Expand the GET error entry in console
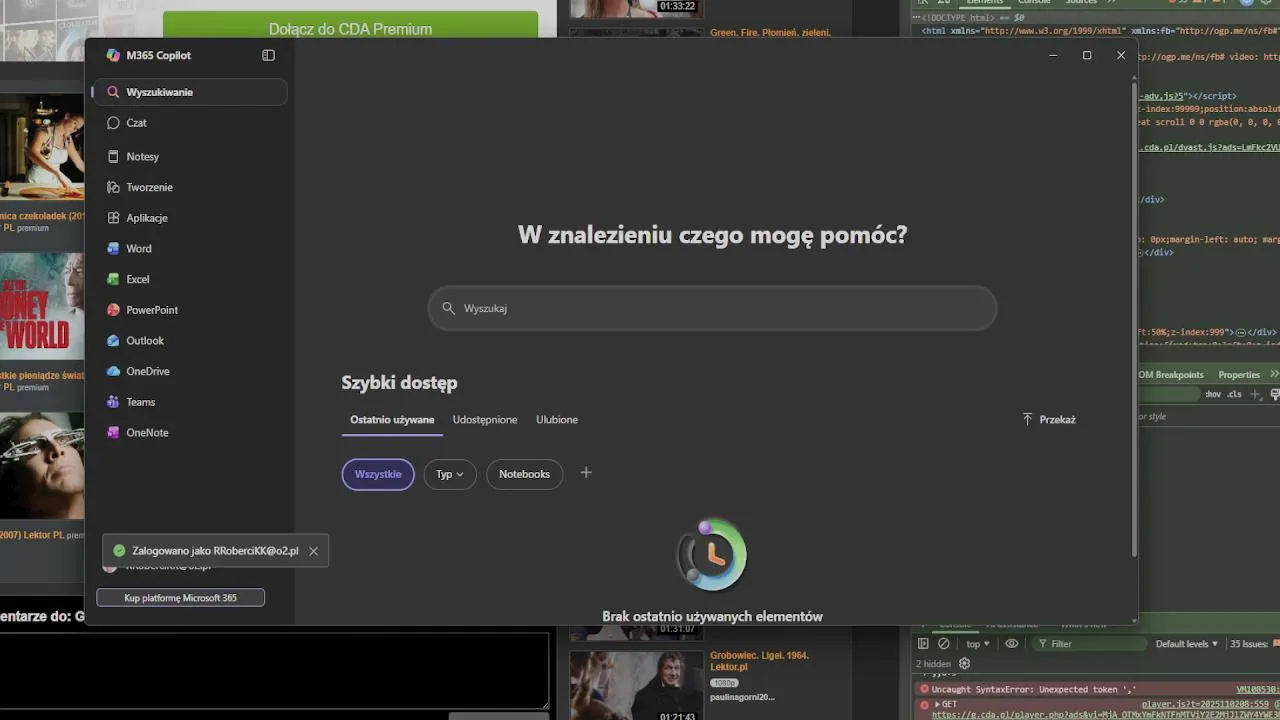Viewport: 1280px width, 720px height. (937, 705)
